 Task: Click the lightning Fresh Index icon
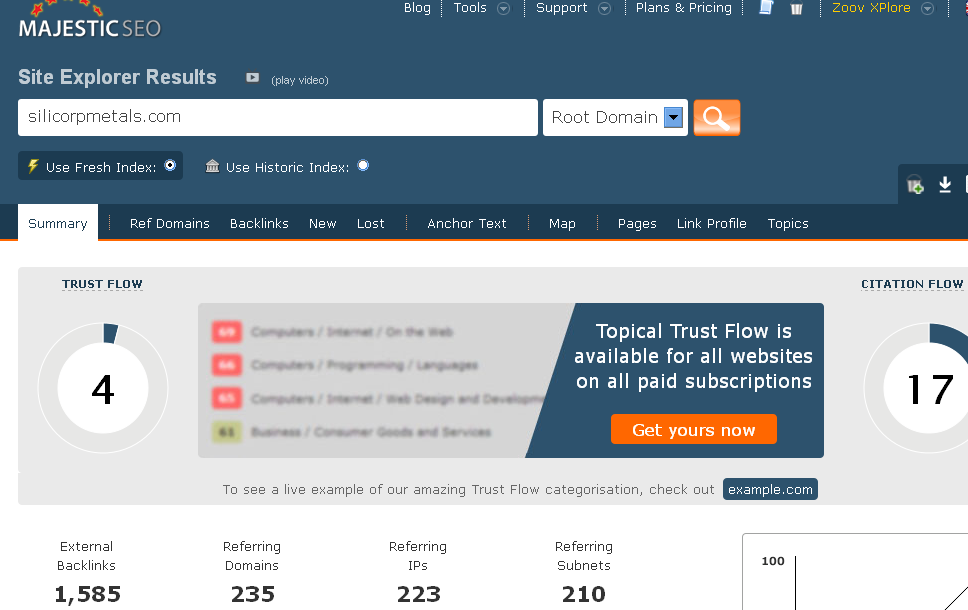pyautogui.click(x=33, y=166)
